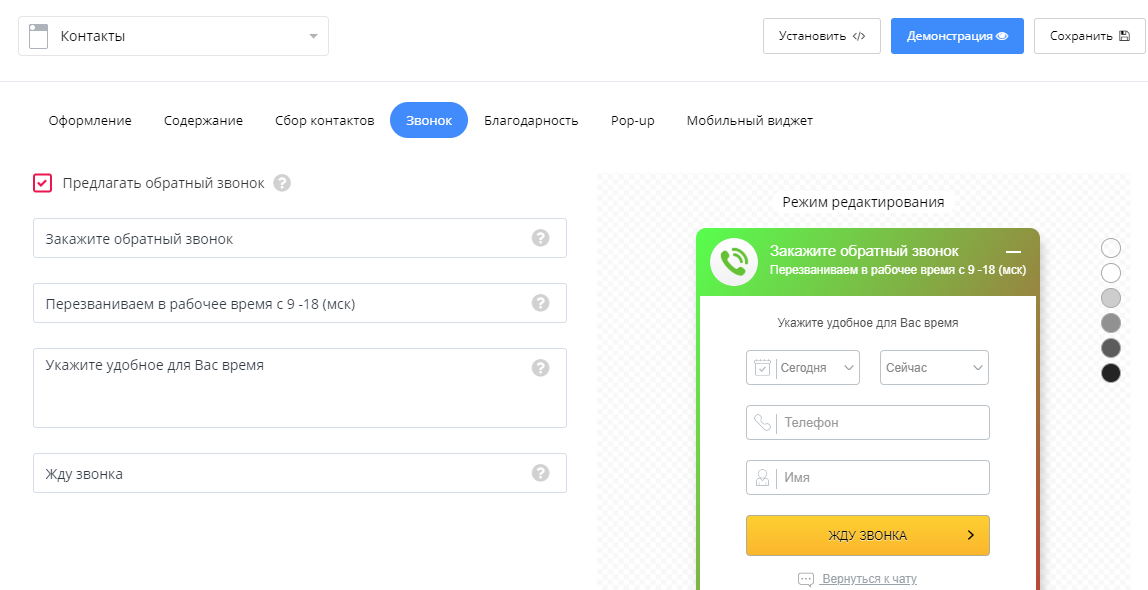Click the preview text Укажите удобное для Вас время

click(x=868, y=323)
